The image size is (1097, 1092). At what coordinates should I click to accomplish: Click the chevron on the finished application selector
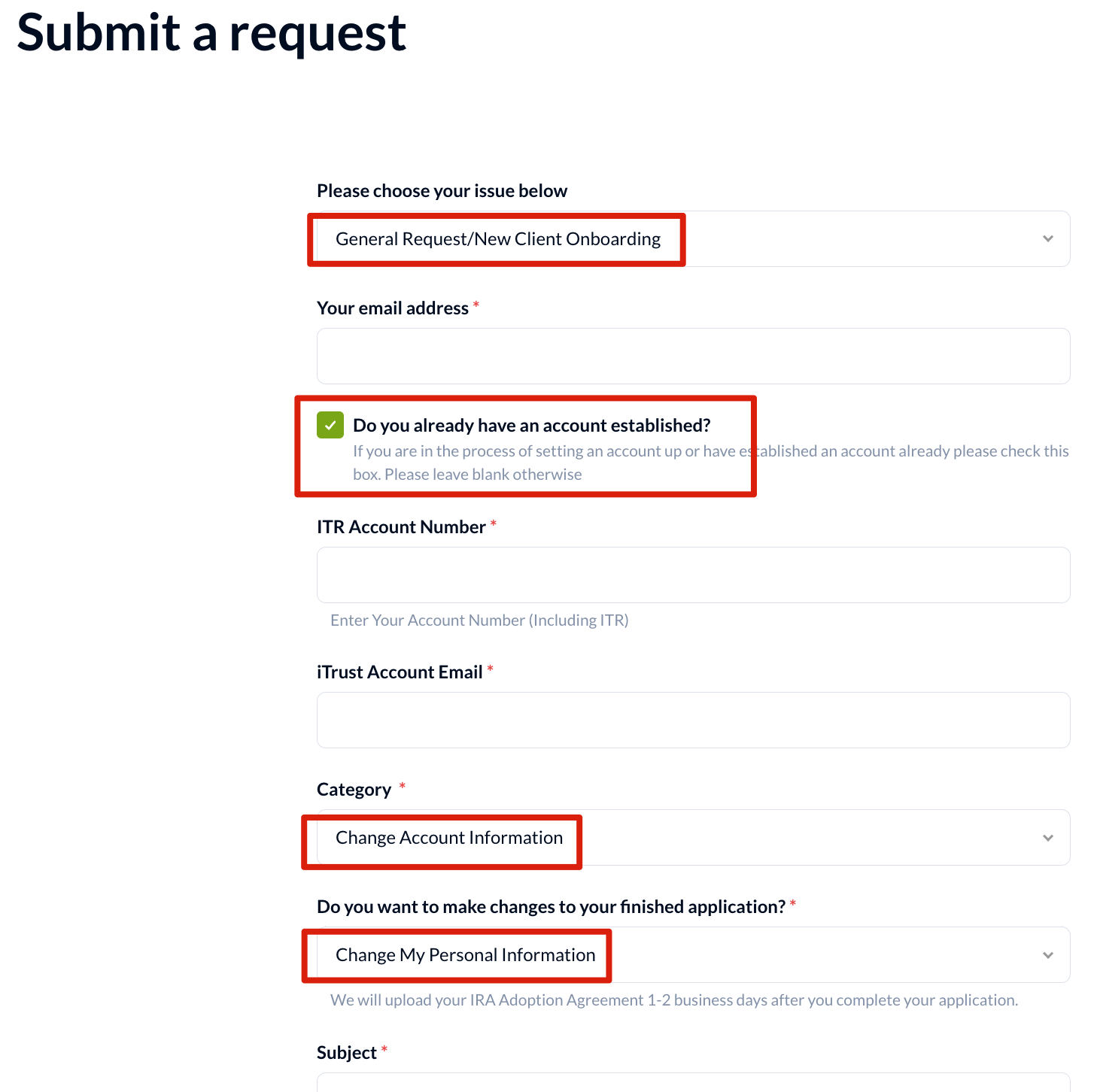click(x=1047, y=955)
